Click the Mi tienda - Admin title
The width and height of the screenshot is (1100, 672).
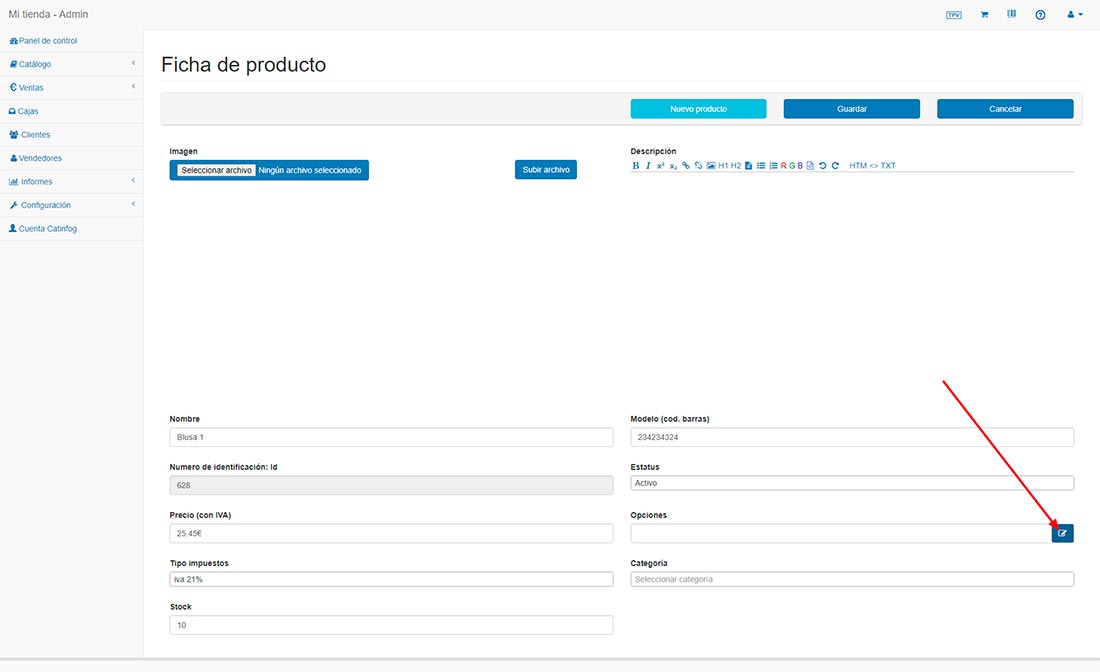(x=48, y=14)
